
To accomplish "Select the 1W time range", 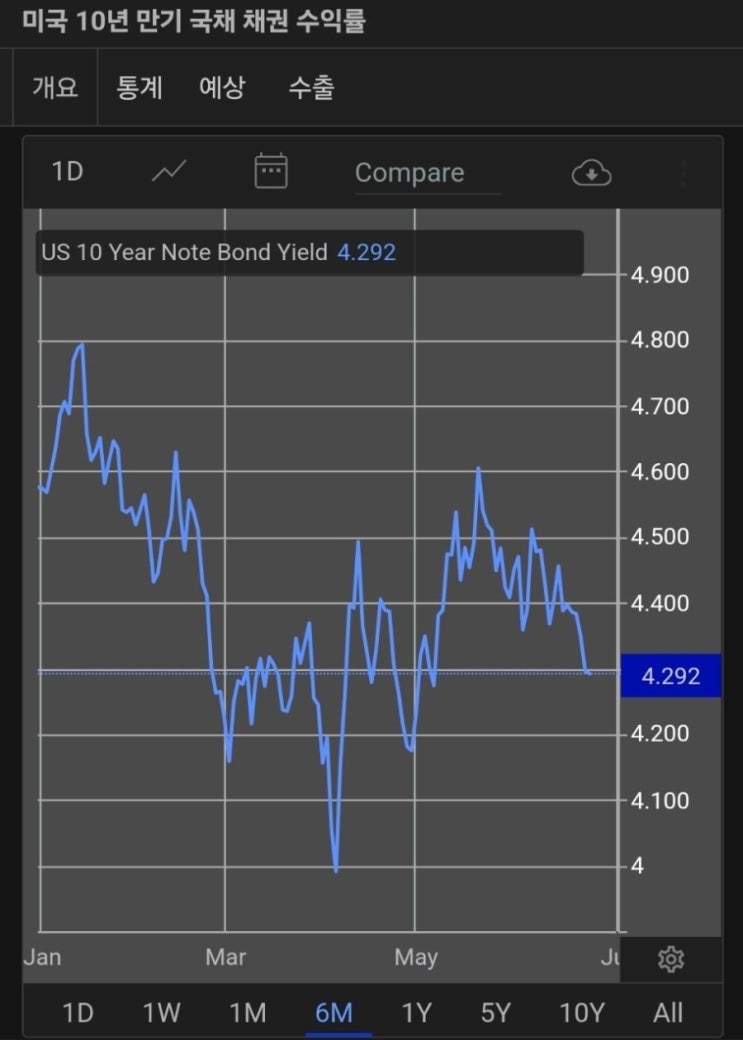I will pyautogui.click(x=161, y=1013).
